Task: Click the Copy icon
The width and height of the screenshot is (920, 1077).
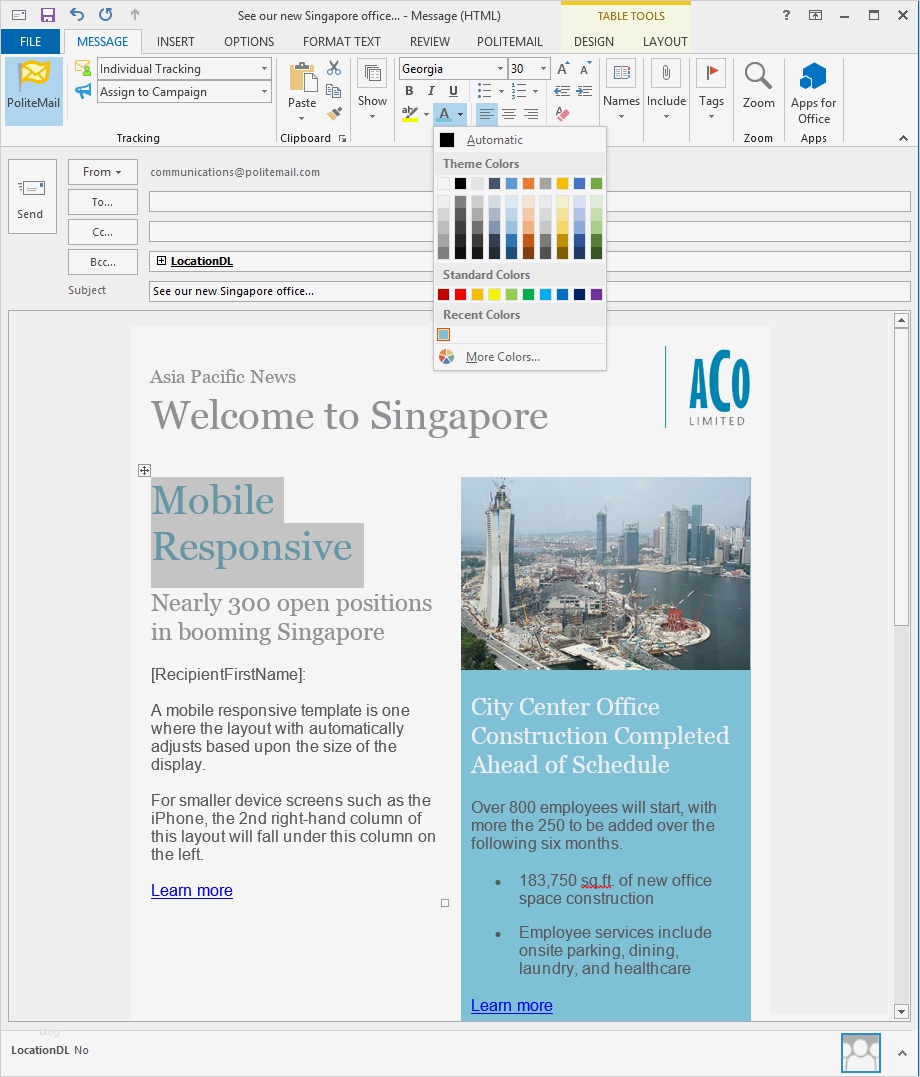Action: click(x=334, y=90)
